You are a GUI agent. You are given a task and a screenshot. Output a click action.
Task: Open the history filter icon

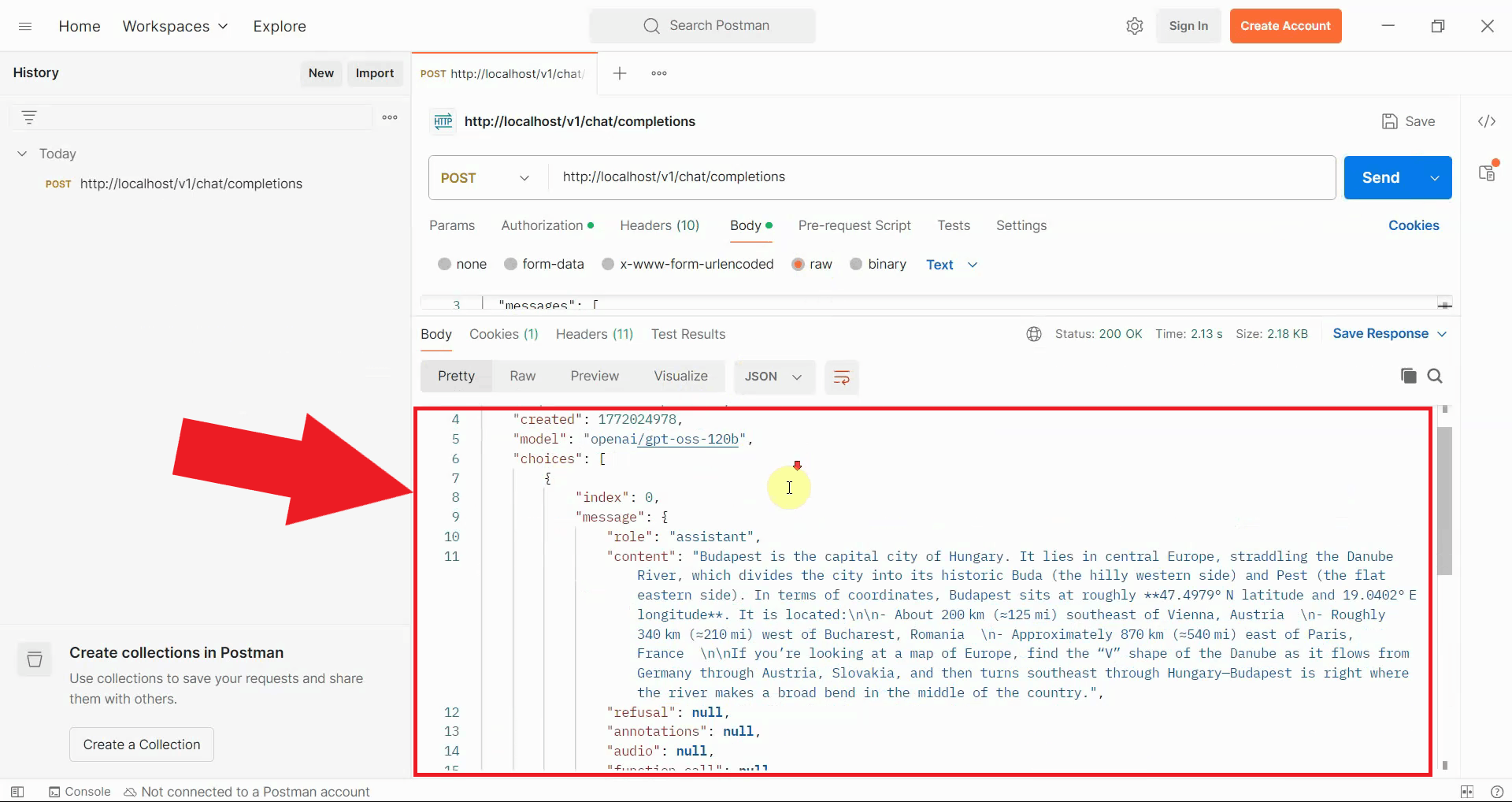pyautogui.click(x=29, y=117)
